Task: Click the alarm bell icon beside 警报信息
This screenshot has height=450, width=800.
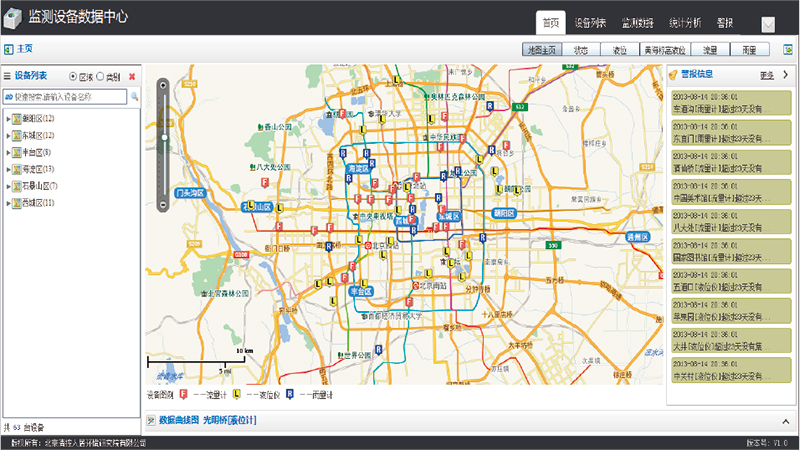Action: point(673,74)
